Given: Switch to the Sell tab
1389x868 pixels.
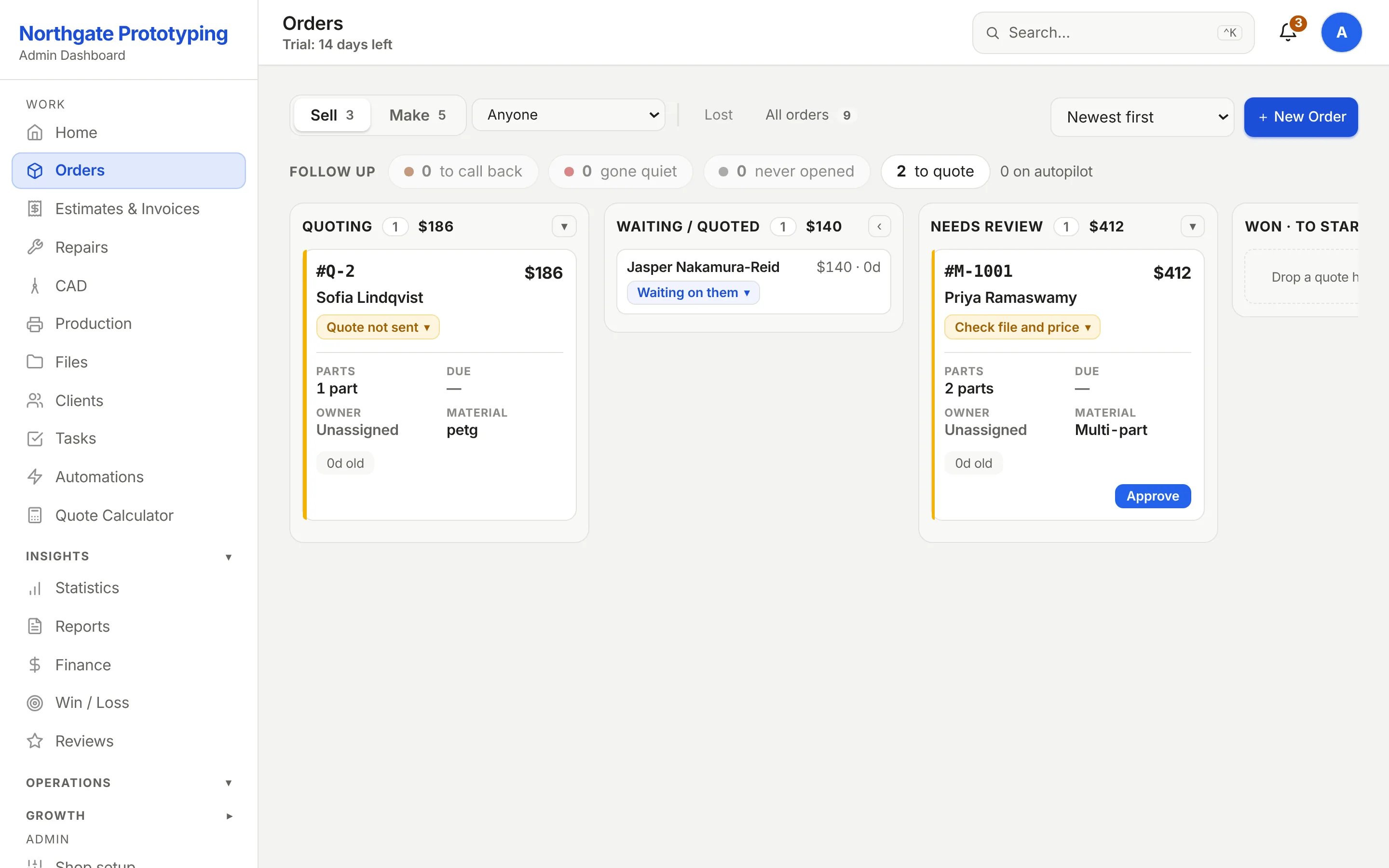Looking at the screenshot, I should [332, 115].
